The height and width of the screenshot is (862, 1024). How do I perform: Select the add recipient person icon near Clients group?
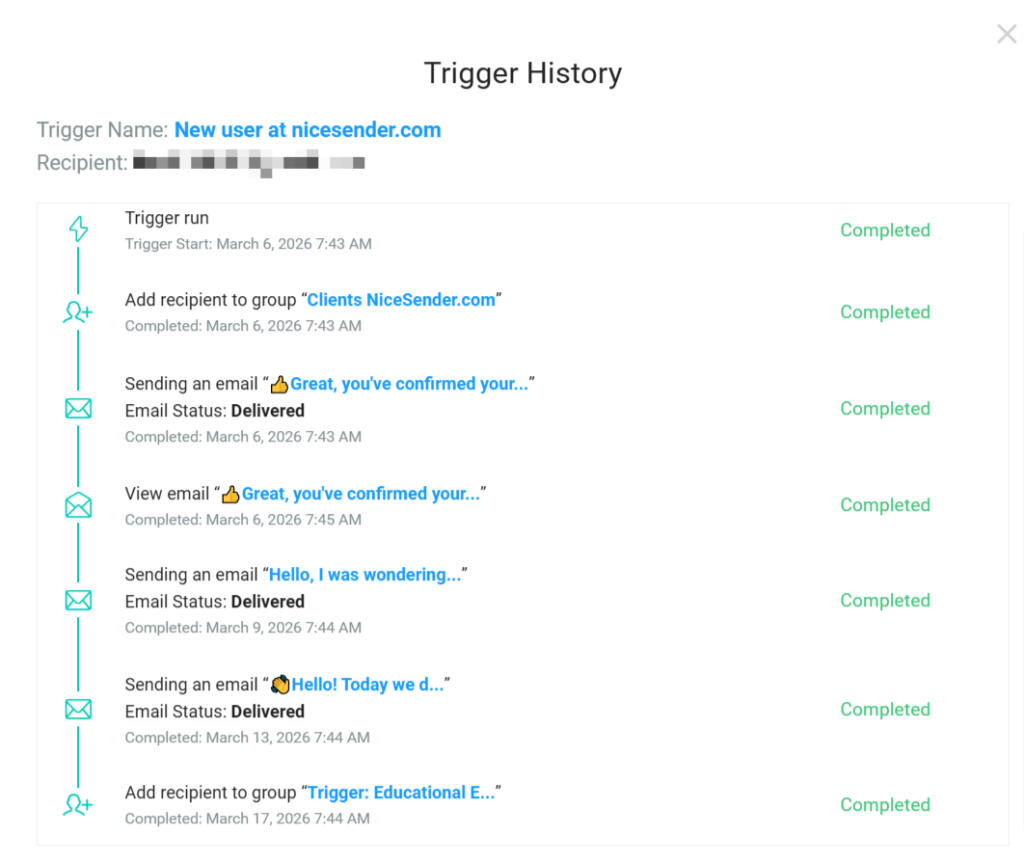(78, 312)
